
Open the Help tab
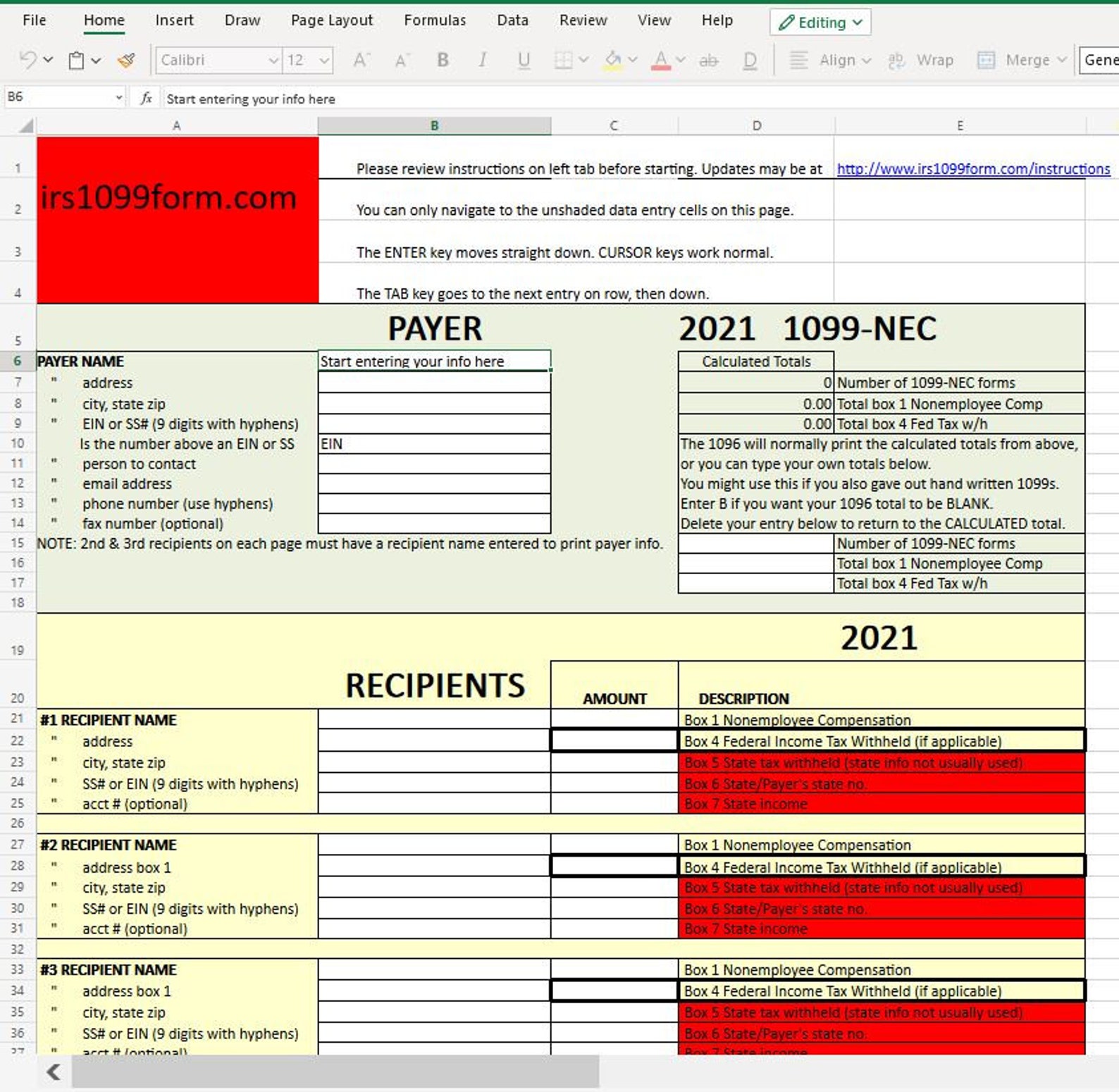[x=717, y=20]
